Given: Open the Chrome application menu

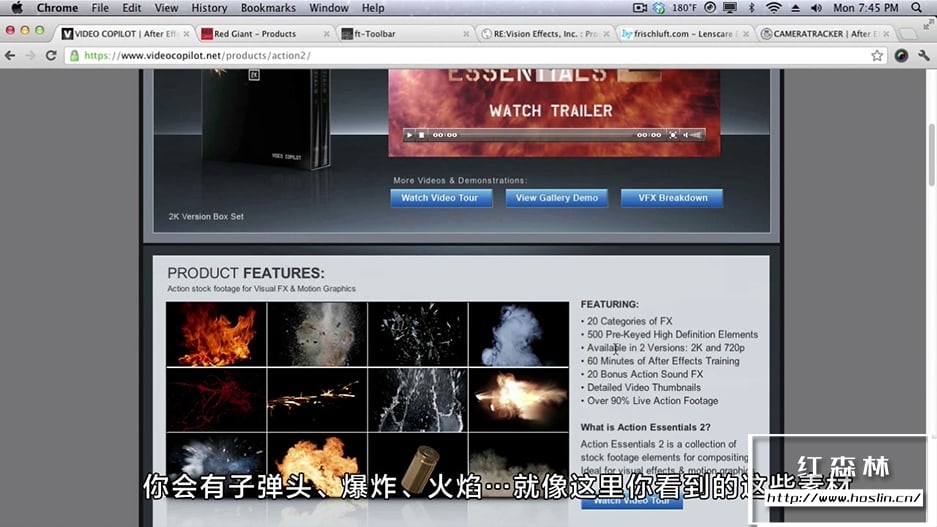Looking at the screenshot, I should [57, 8].
